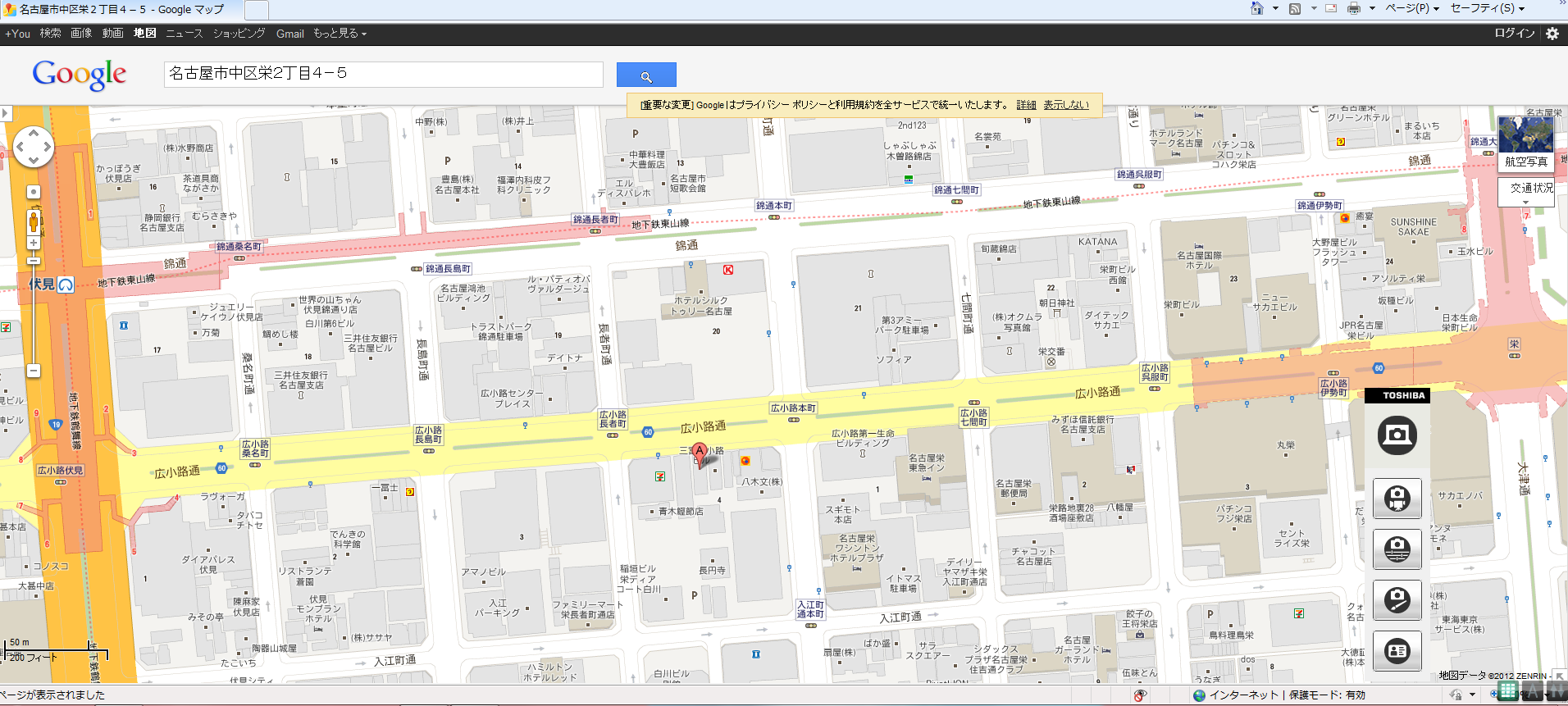Click the read mail icon
The width and height of the screenshot is (1568, 706).
(1331, 8)
